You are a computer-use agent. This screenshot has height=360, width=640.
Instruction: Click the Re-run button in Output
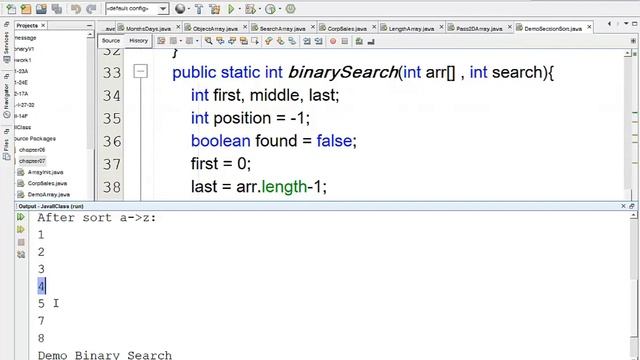coord(21,217)
